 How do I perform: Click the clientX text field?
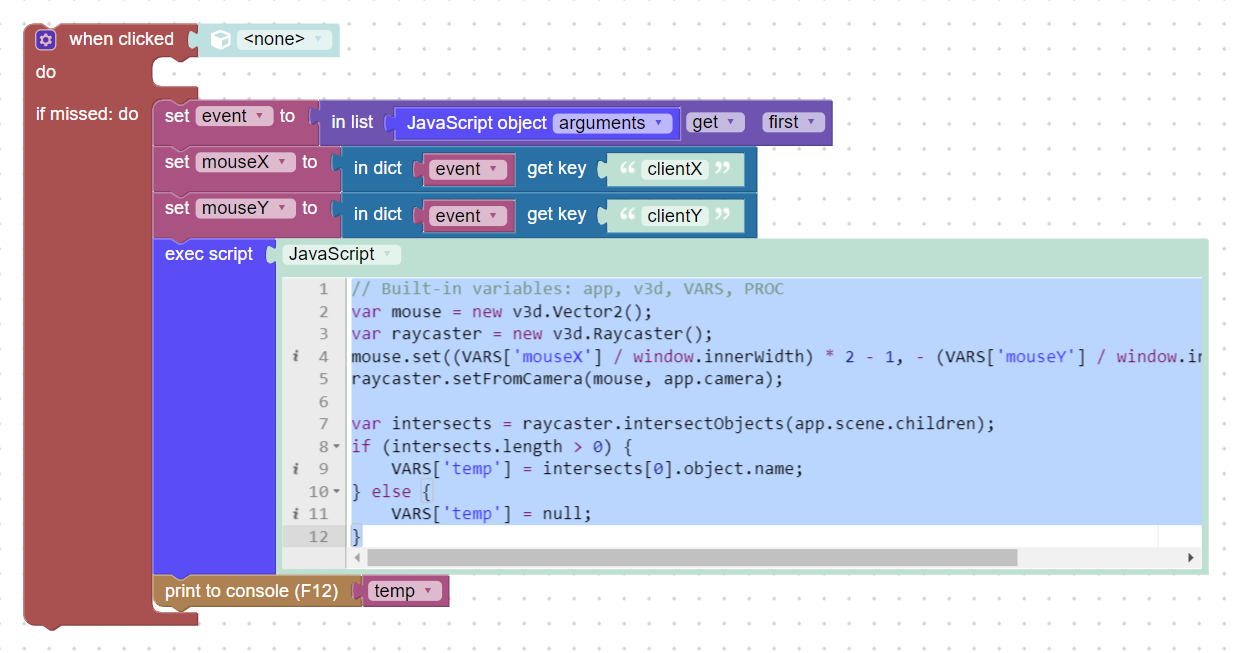(674, 169)
